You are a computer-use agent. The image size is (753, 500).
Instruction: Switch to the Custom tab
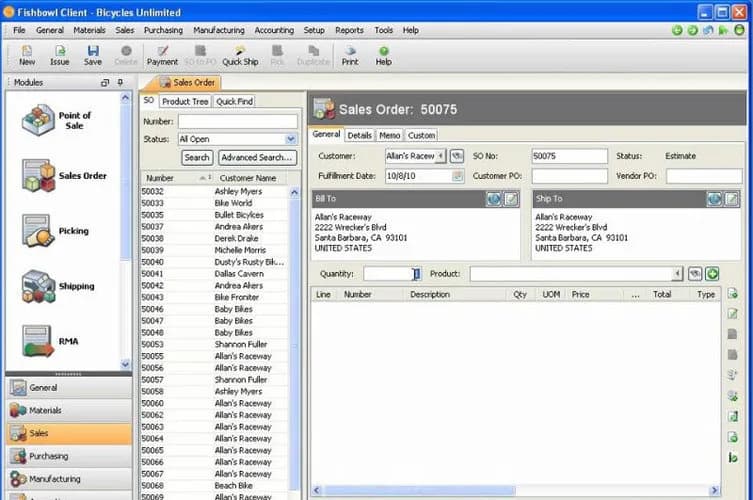(421, 135)
